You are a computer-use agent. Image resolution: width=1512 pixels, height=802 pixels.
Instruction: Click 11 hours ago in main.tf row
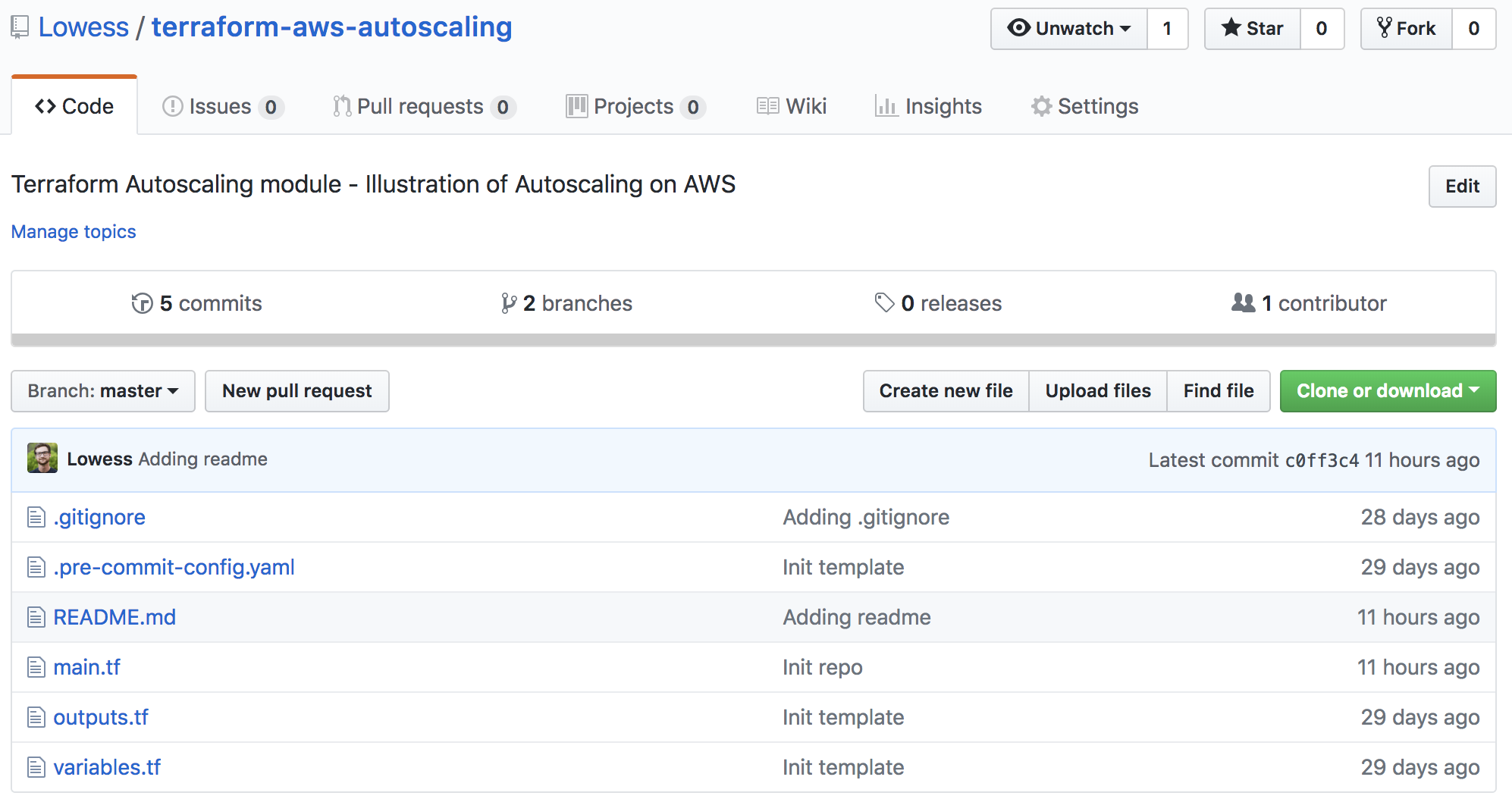1419,667
